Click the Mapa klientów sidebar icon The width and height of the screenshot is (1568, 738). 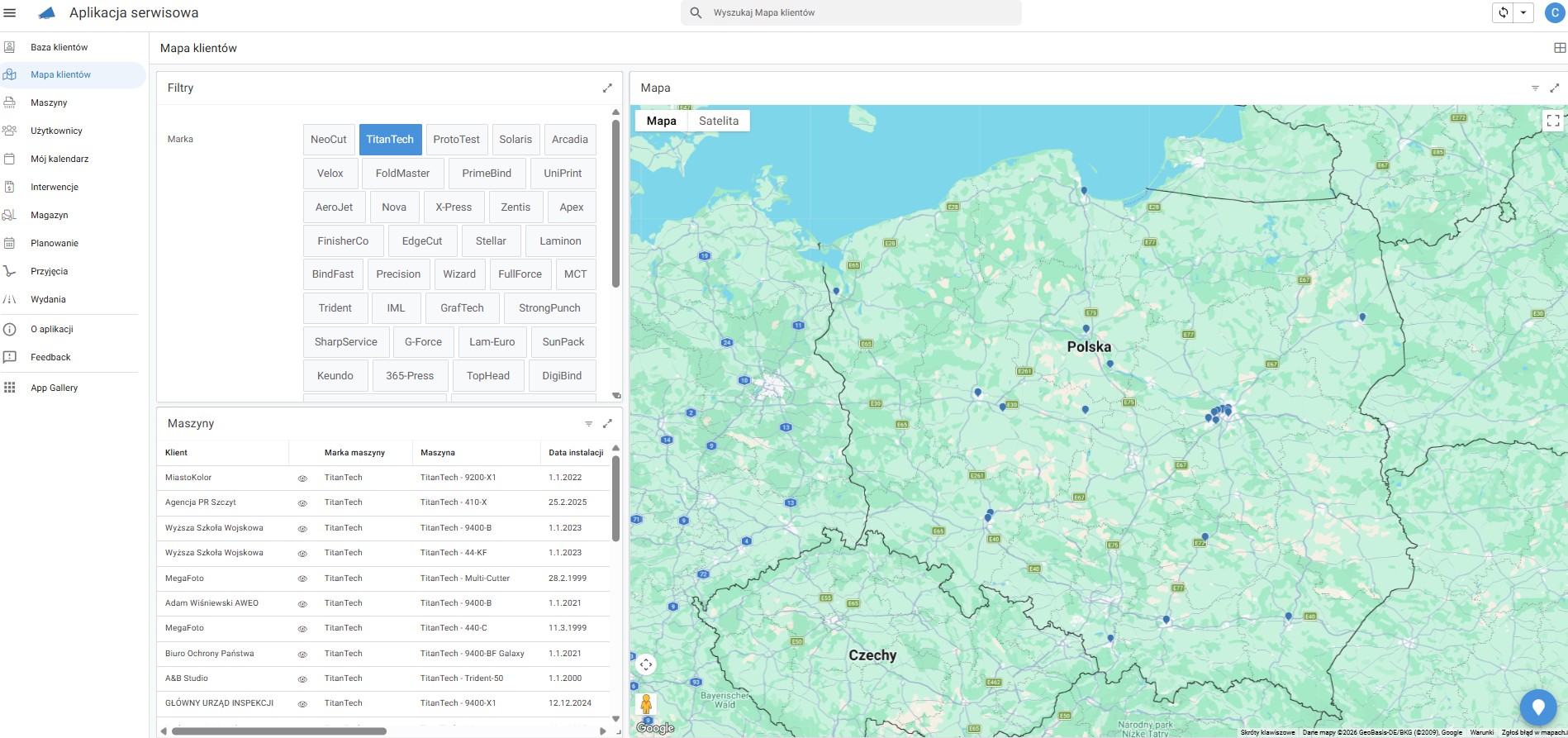coord(10,74)
